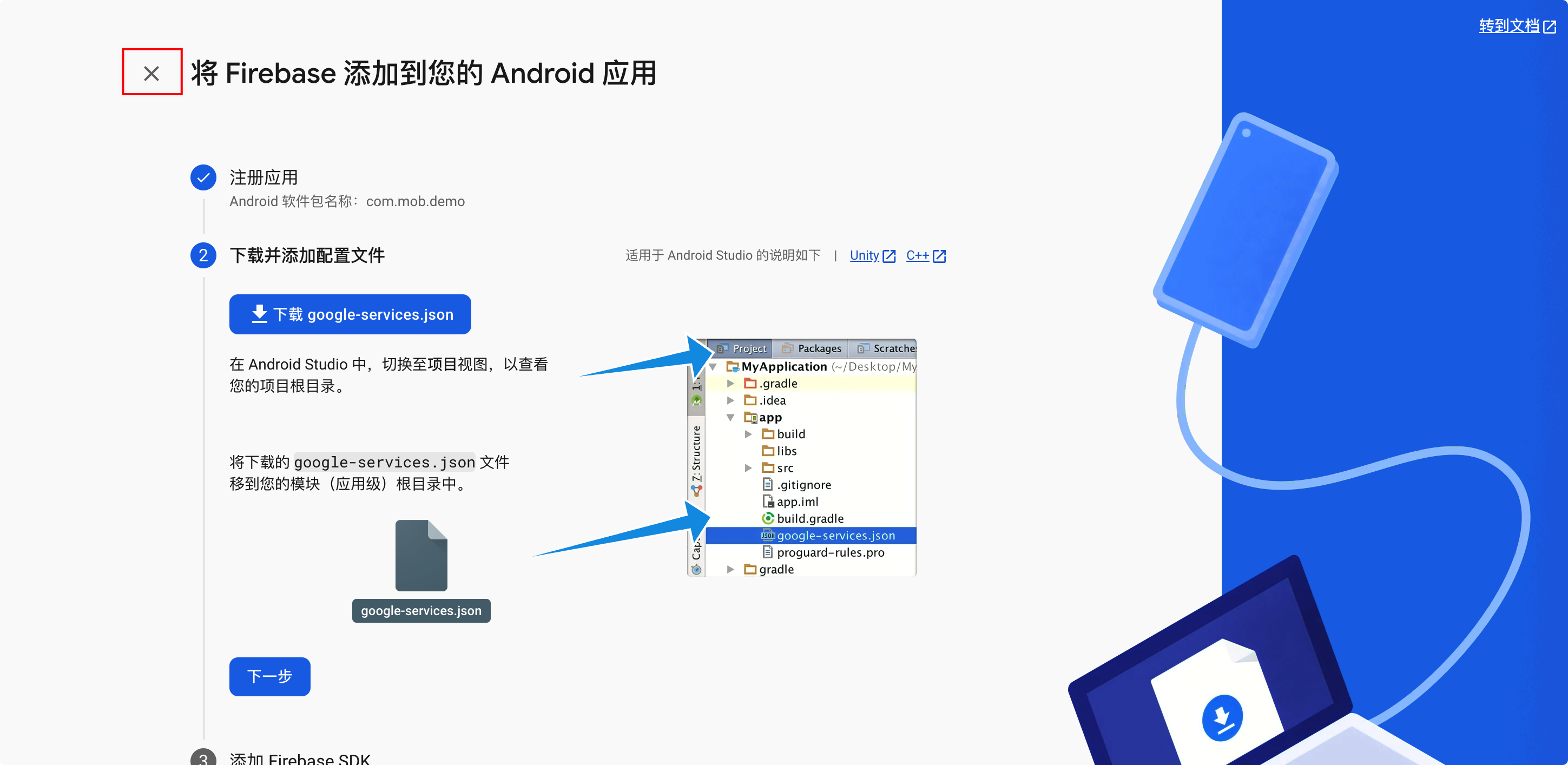
Task: Click the download arrow icon in the download button
Action: (x=259, y=314)
